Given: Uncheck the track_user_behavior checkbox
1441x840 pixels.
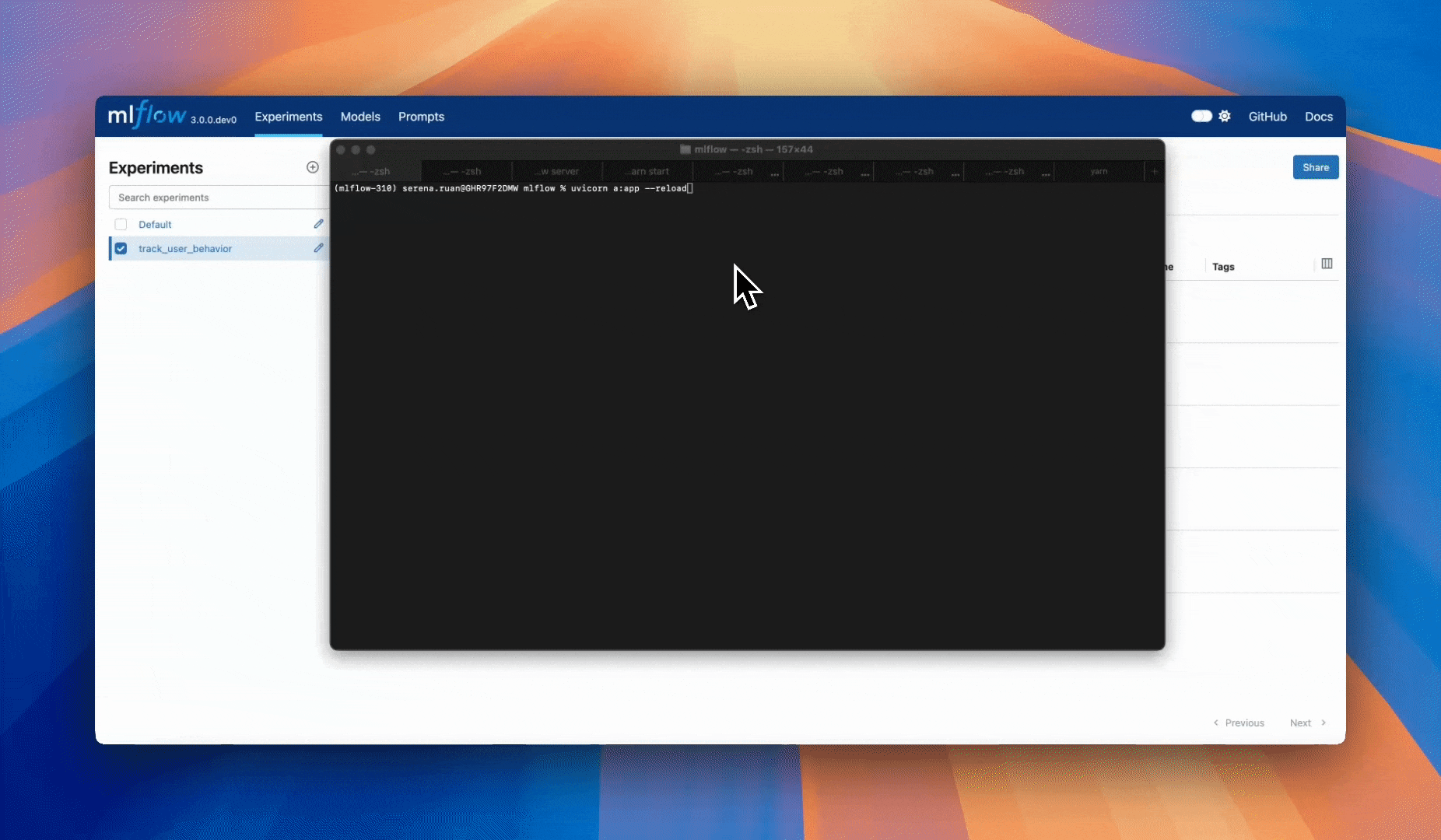Looking at the screenshot, I should [121, 249].
